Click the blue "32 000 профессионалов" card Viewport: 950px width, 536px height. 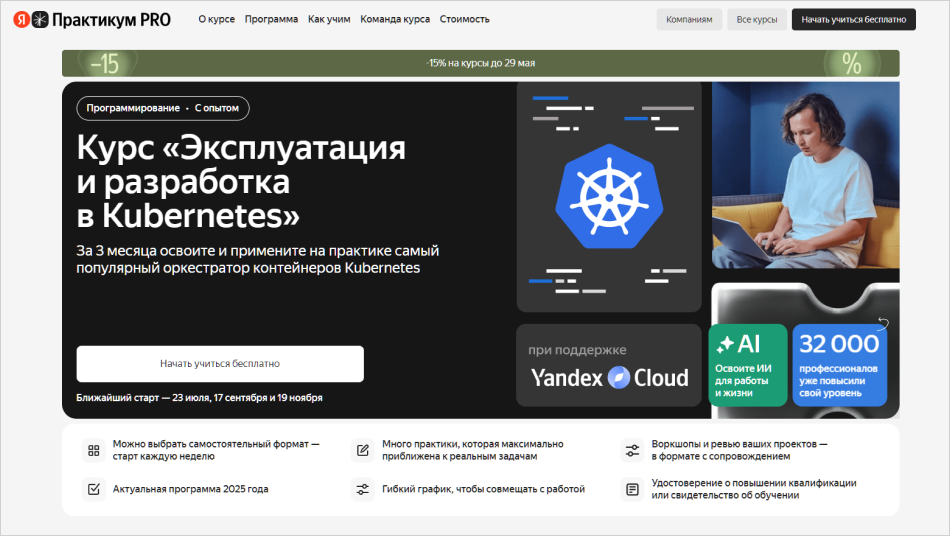[x=840, y=365]
